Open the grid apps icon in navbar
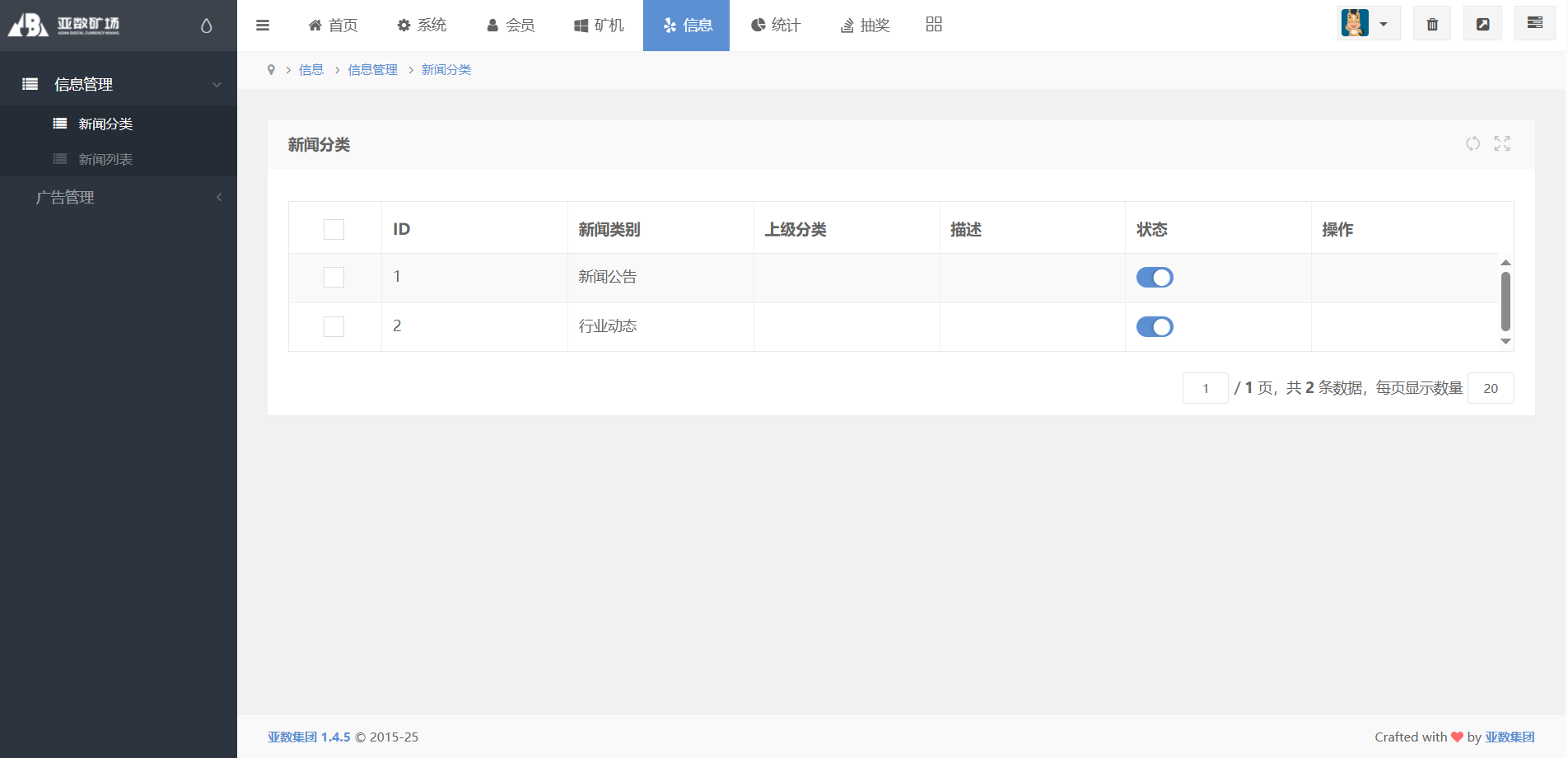This screenshot has height=758, width=1568. pyautogui.click(x=933, y=25)
